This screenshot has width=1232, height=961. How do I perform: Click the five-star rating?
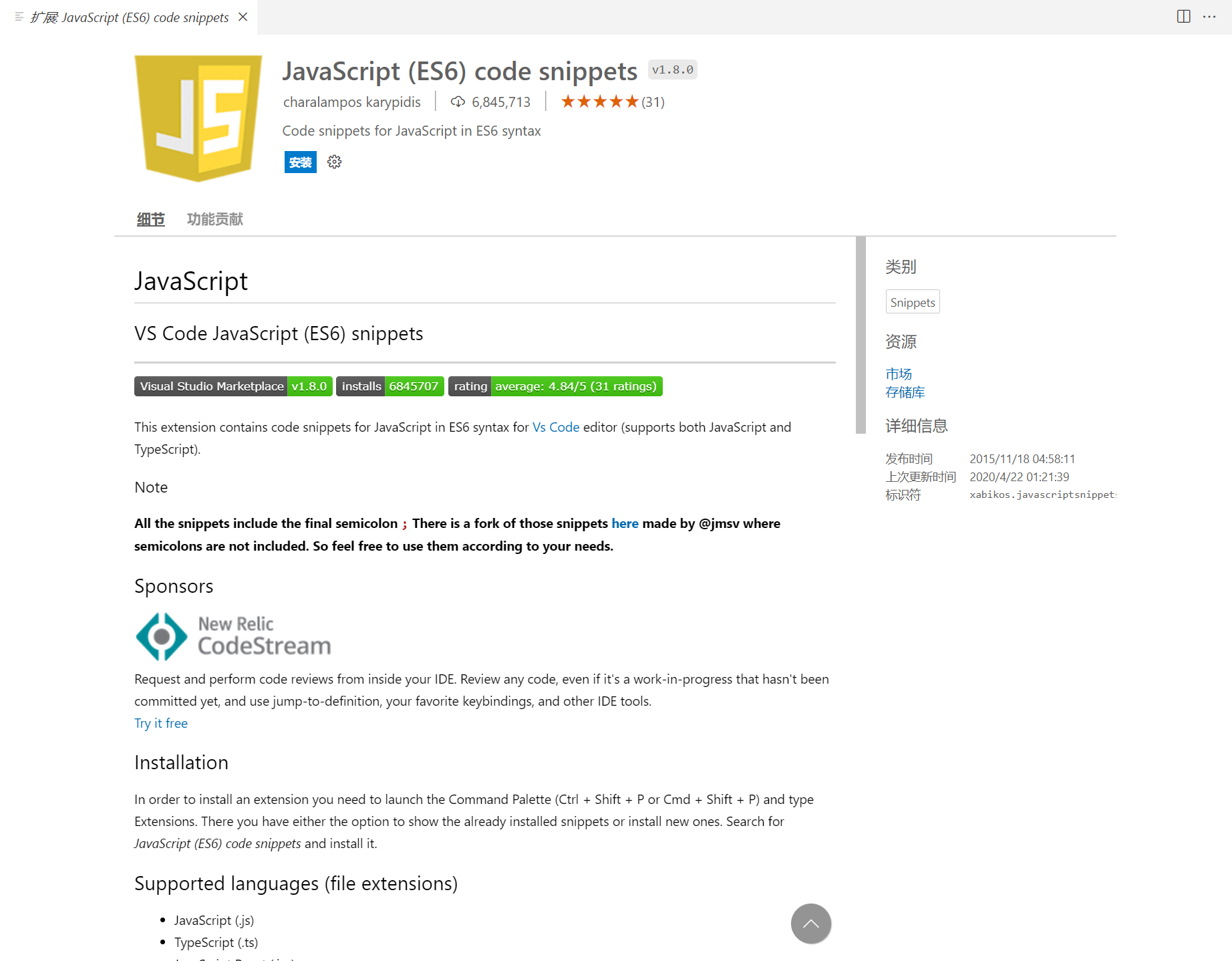(x=600, y=102)
